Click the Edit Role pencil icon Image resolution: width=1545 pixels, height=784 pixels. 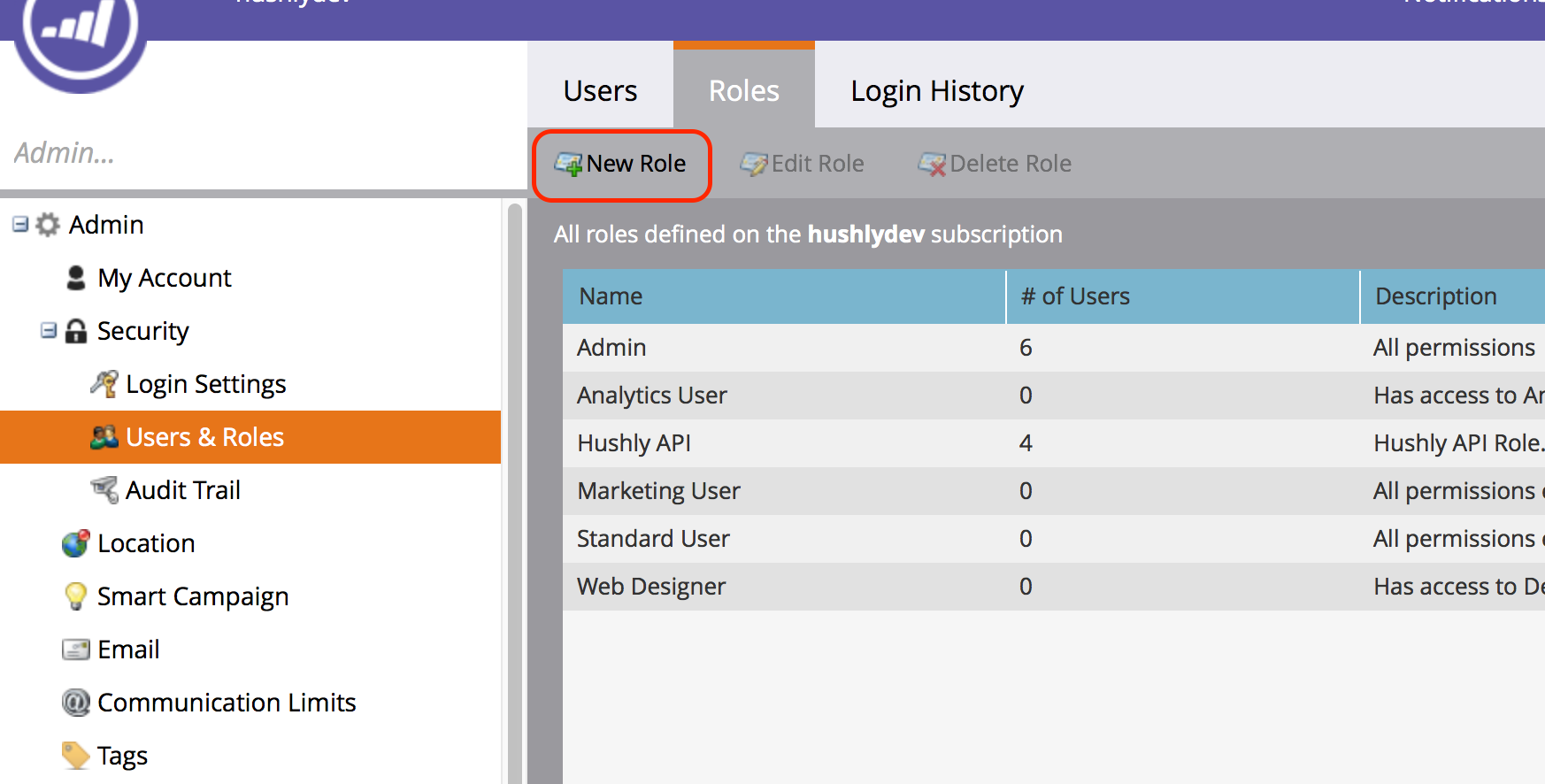(754, 165)
